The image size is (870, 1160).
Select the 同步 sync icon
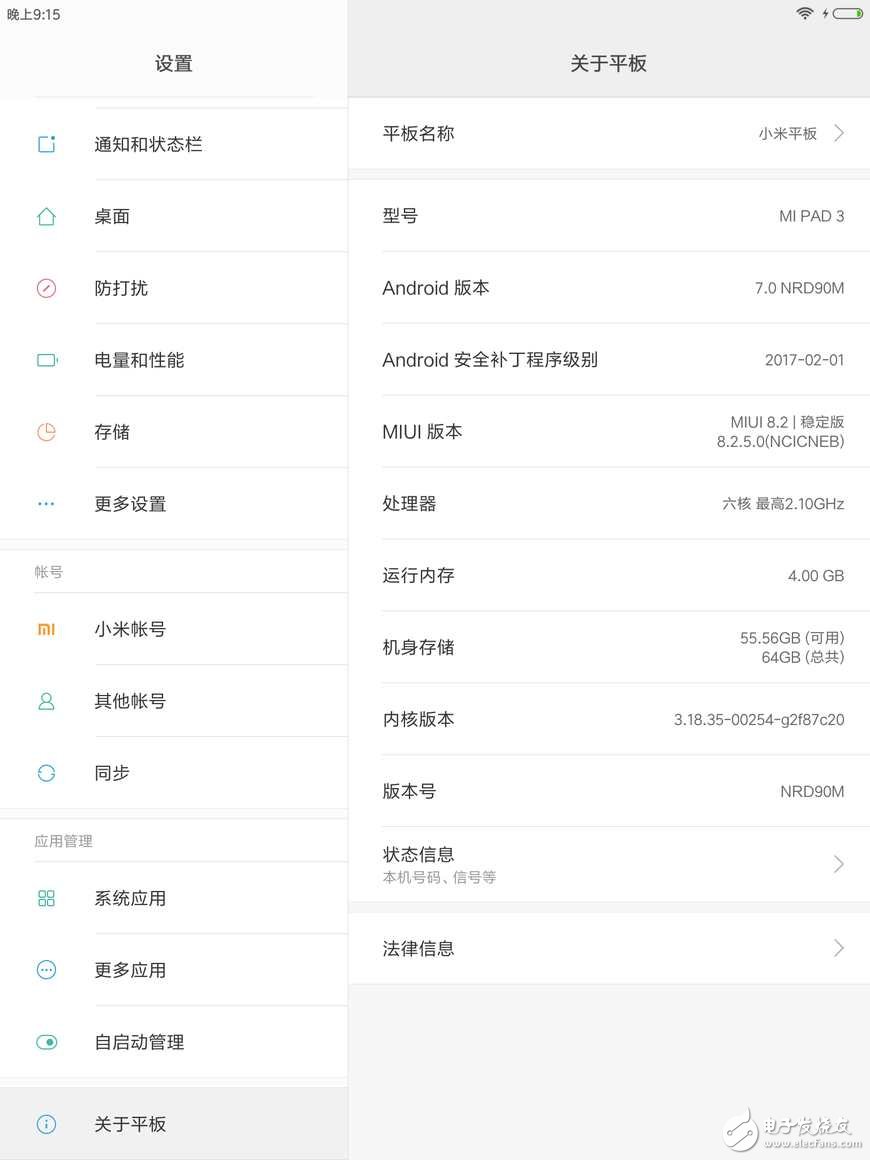tap(46, 772)
